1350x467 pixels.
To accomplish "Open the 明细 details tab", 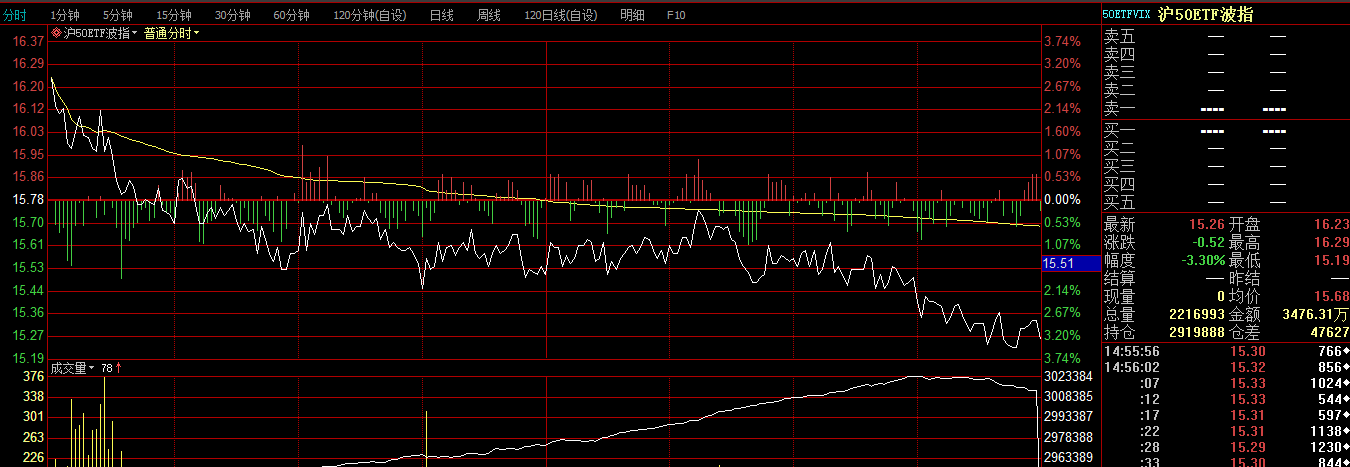I will tap(633, 15).
